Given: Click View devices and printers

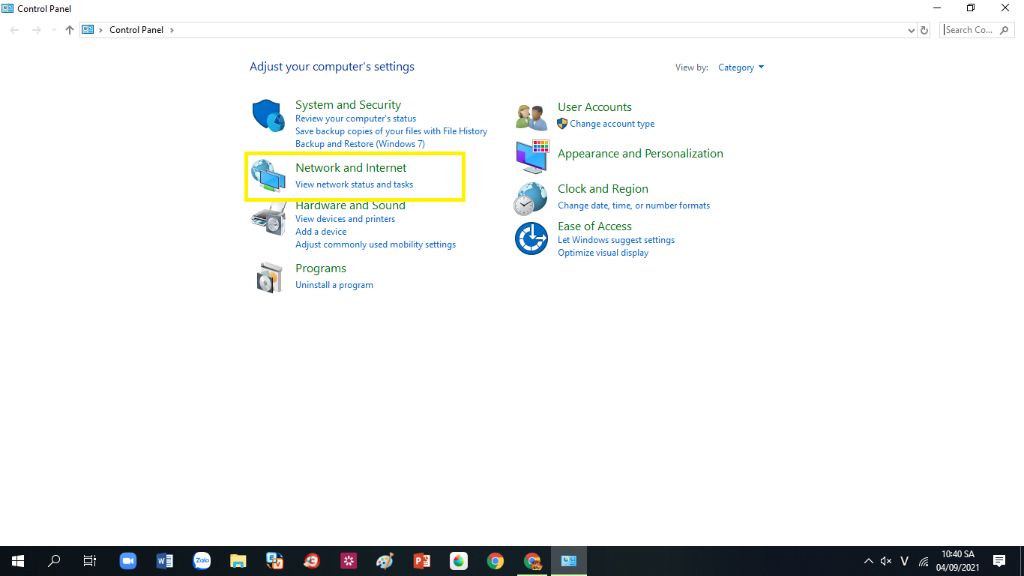Looking at the screenshot, I should pos(345,219).
